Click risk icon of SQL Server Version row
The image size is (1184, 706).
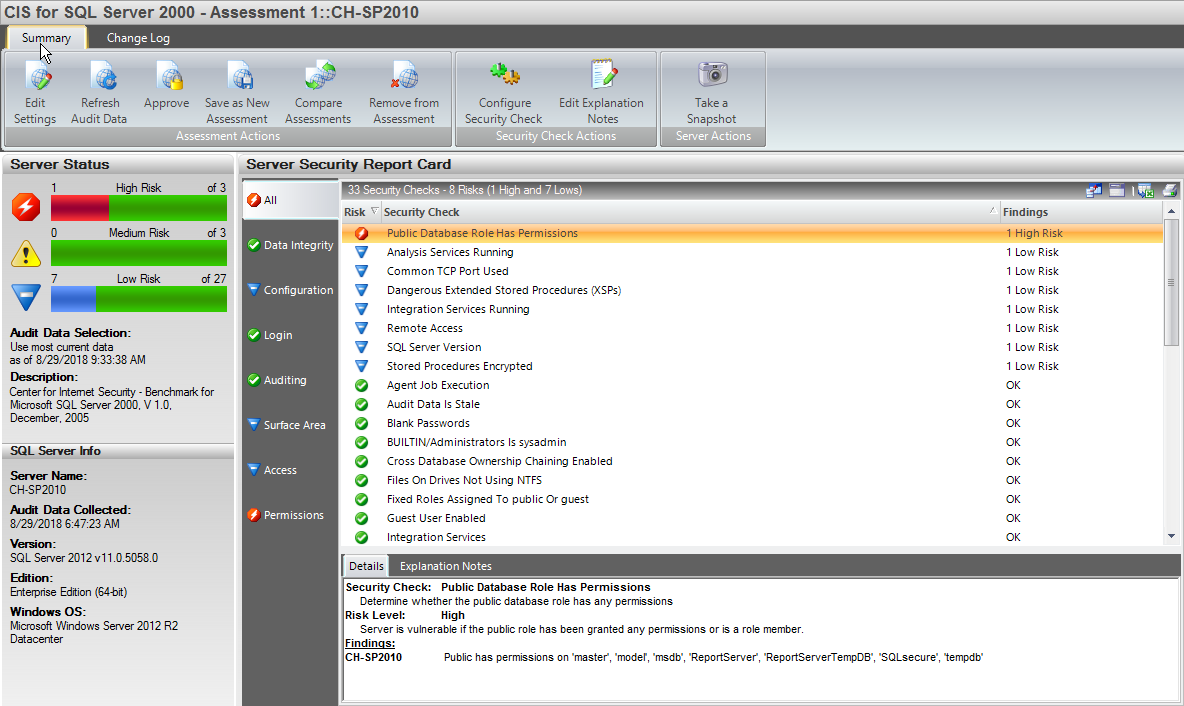[362, 347]
